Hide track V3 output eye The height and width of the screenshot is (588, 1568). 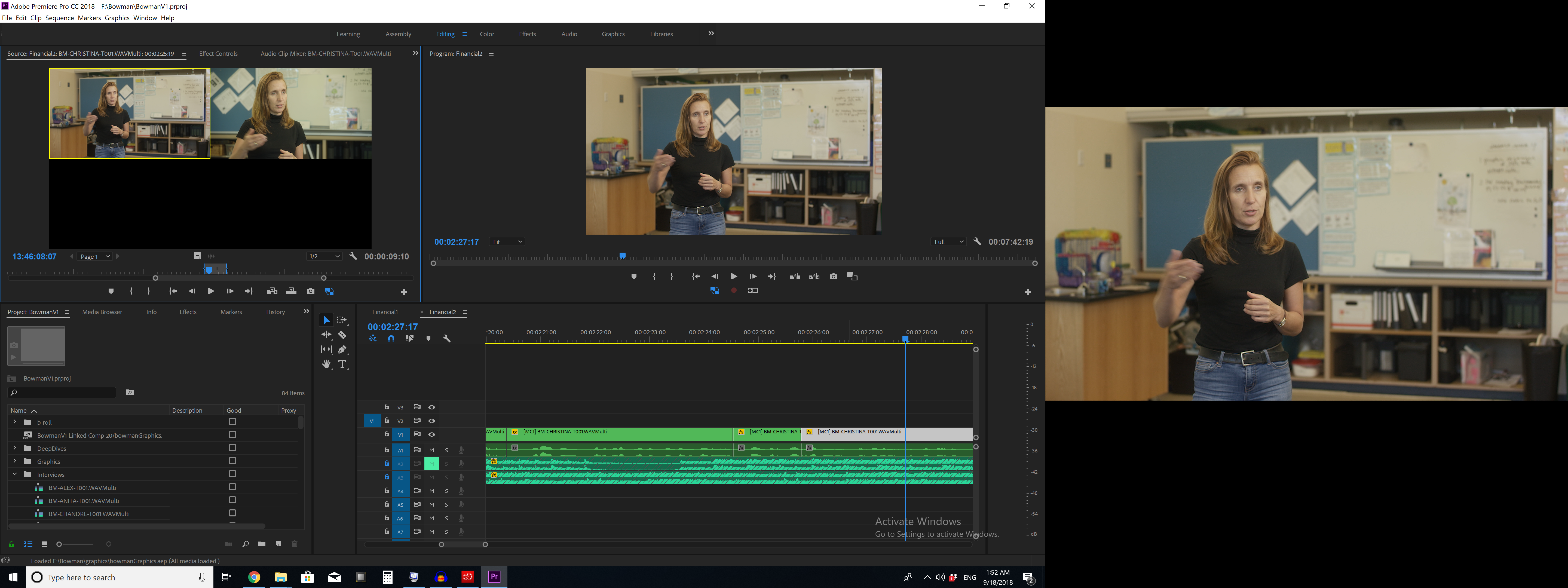pyautogui.click(x=431, y=407)
